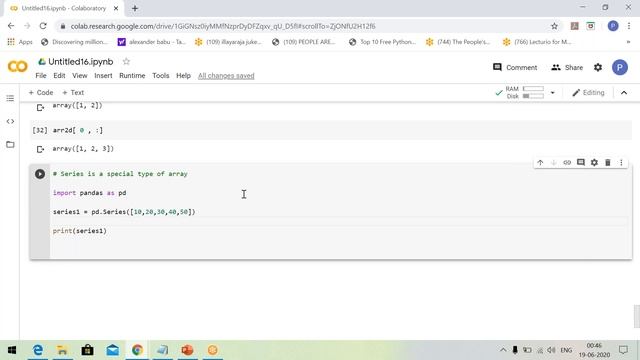Expand the runtime connection dropdown arrow
Image resolution: width=640 pixels, height=360 pixels.
[x=553, y=93]
